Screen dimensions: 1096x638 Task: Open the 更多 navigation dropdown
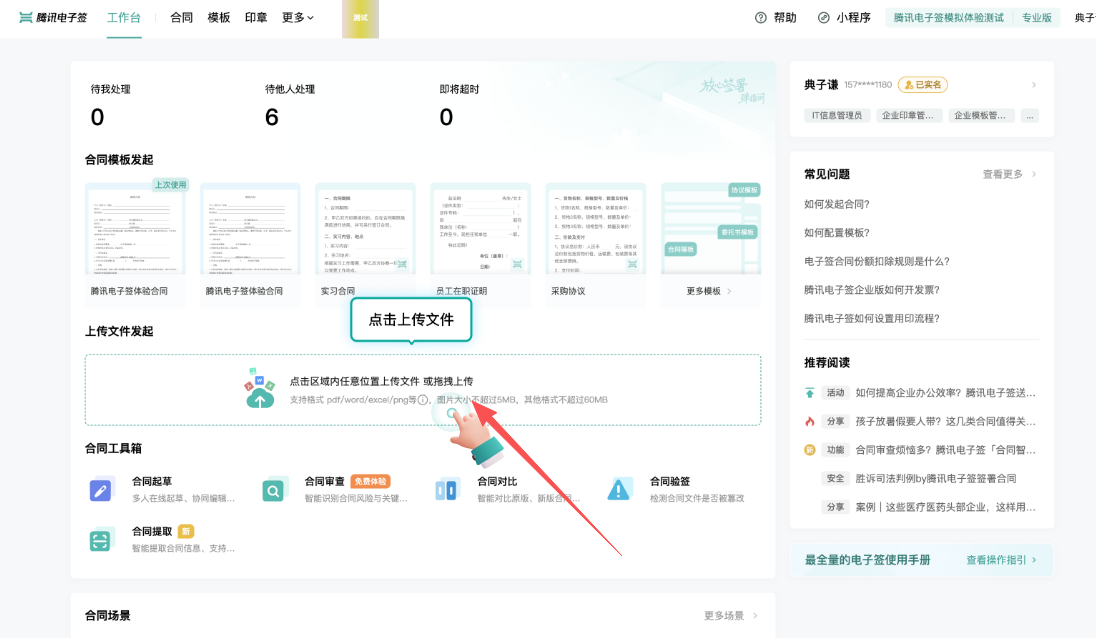pos(296,17)
